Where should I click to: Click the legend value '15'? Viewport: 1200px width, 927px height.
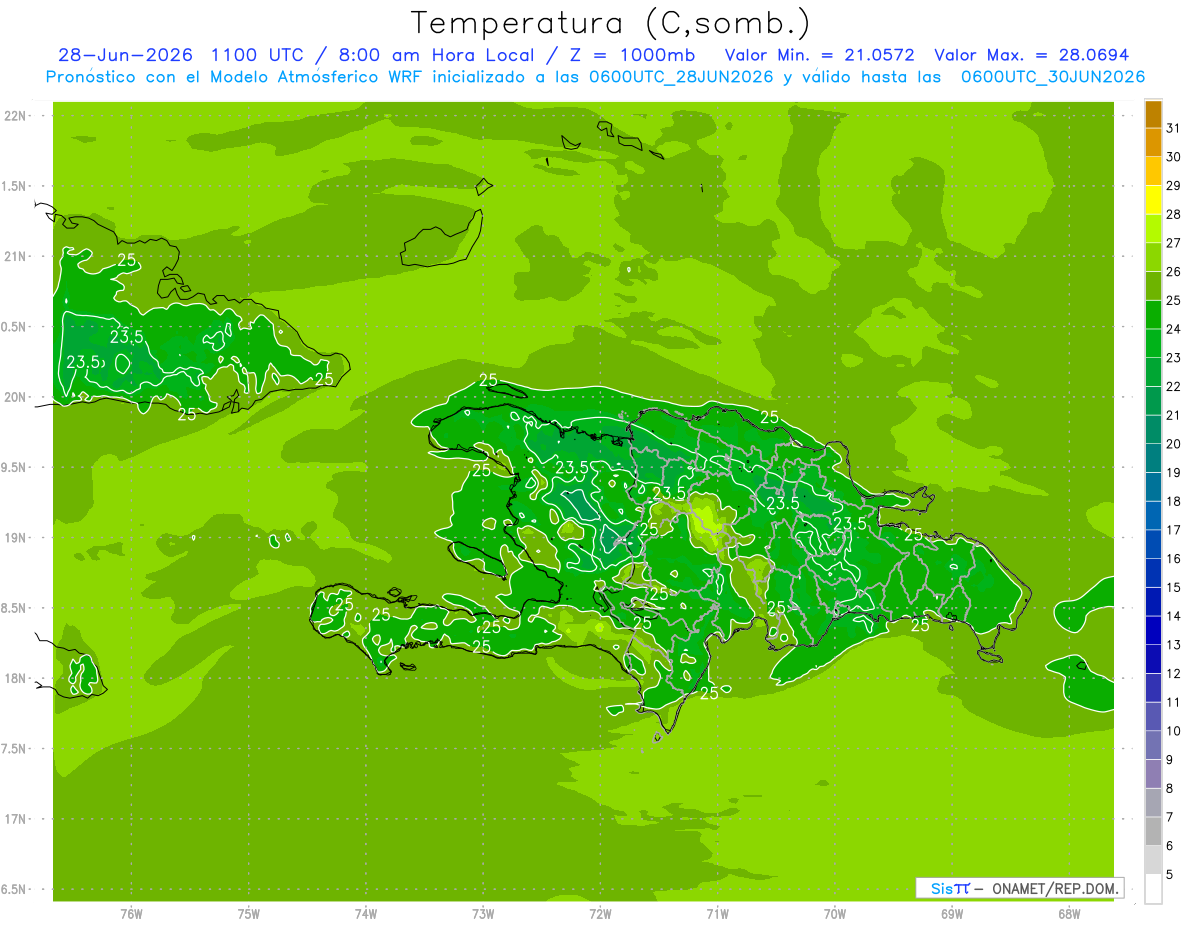pyautogui.click(x=1173, y=587)
